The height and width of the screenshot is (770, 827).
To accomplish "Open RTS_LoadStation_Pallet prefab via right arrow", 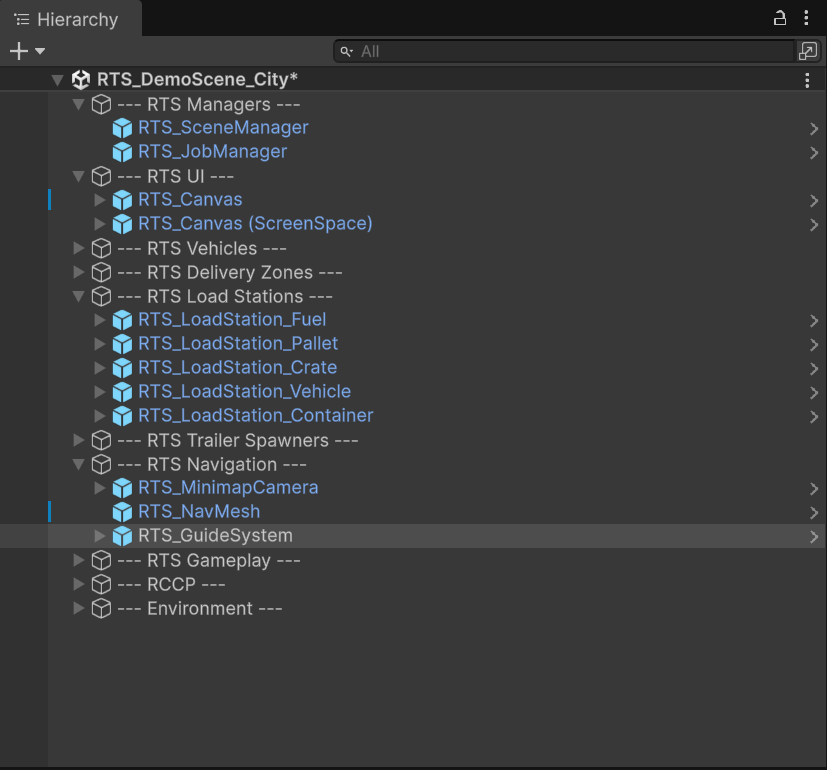I will click(814, 345).
